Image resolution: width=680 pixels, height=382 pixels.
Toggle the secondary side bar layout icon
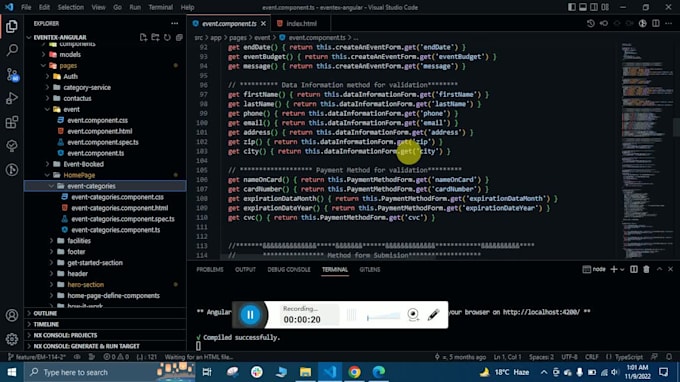[594, 7]
